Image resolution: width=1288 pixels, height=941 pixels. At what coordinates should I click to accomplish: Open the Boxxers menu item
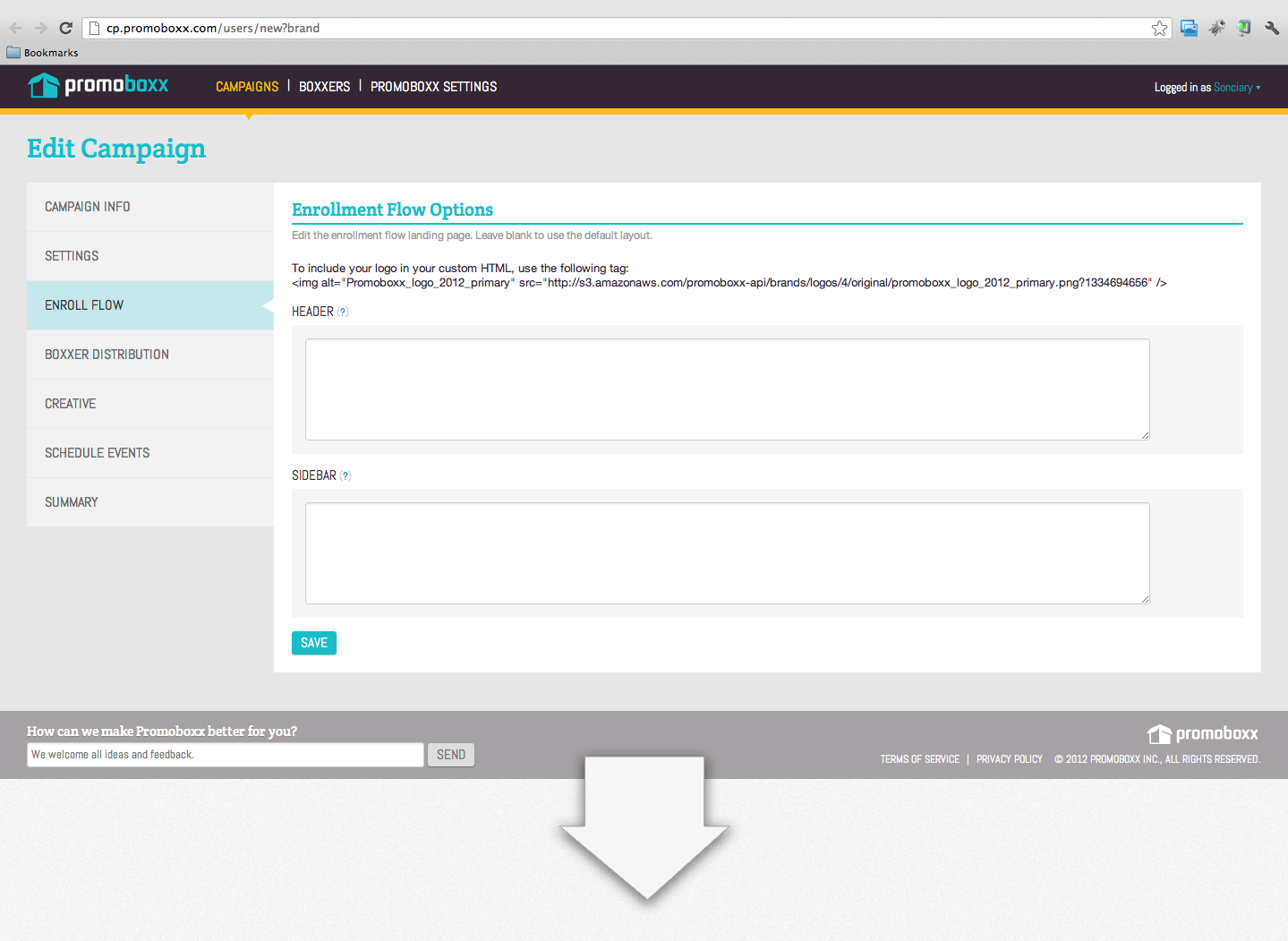(324, 87)
